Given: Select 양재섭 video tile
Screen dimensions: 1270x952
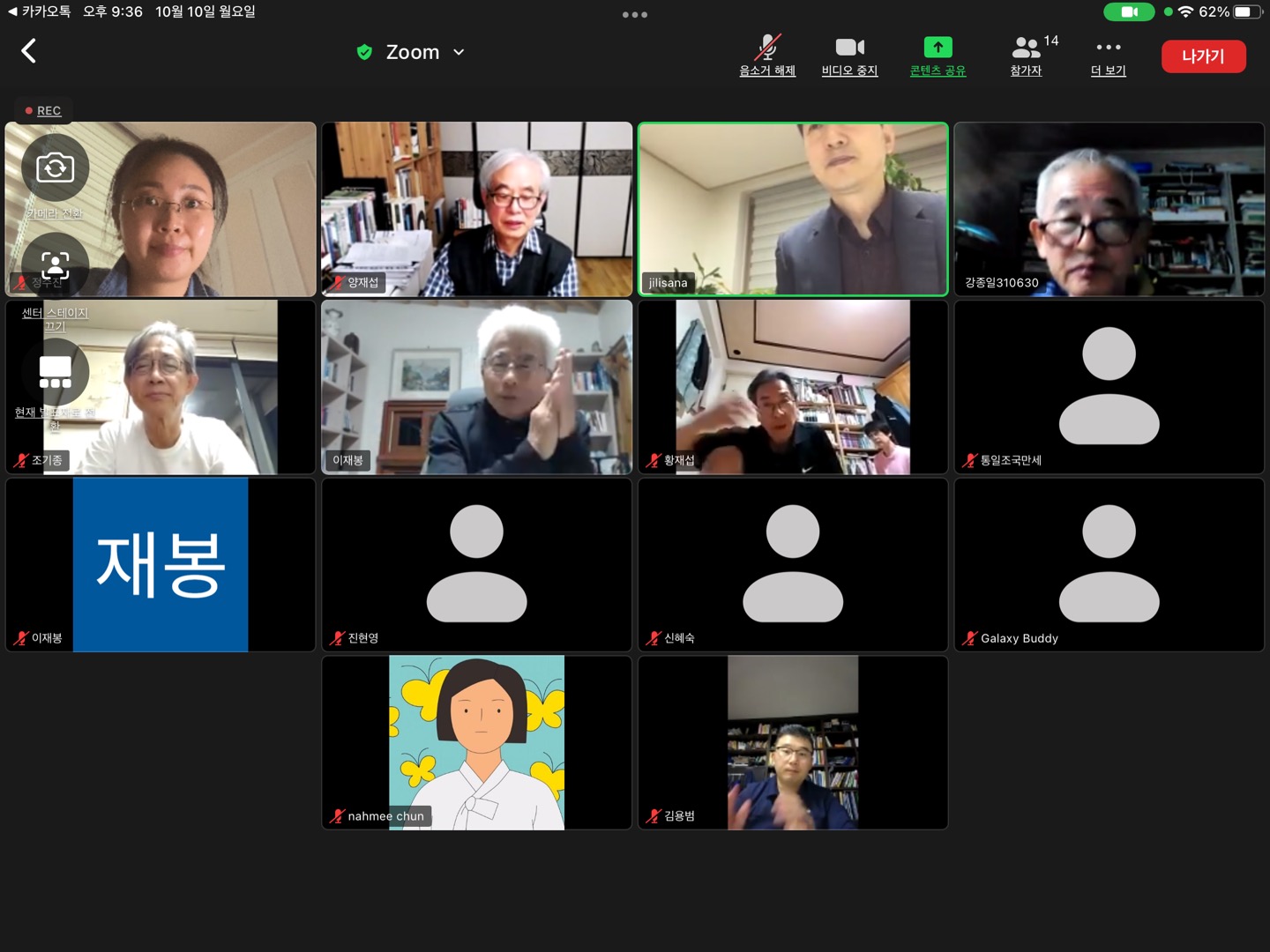Looking at the screenshot, I should tap(477, 209).
